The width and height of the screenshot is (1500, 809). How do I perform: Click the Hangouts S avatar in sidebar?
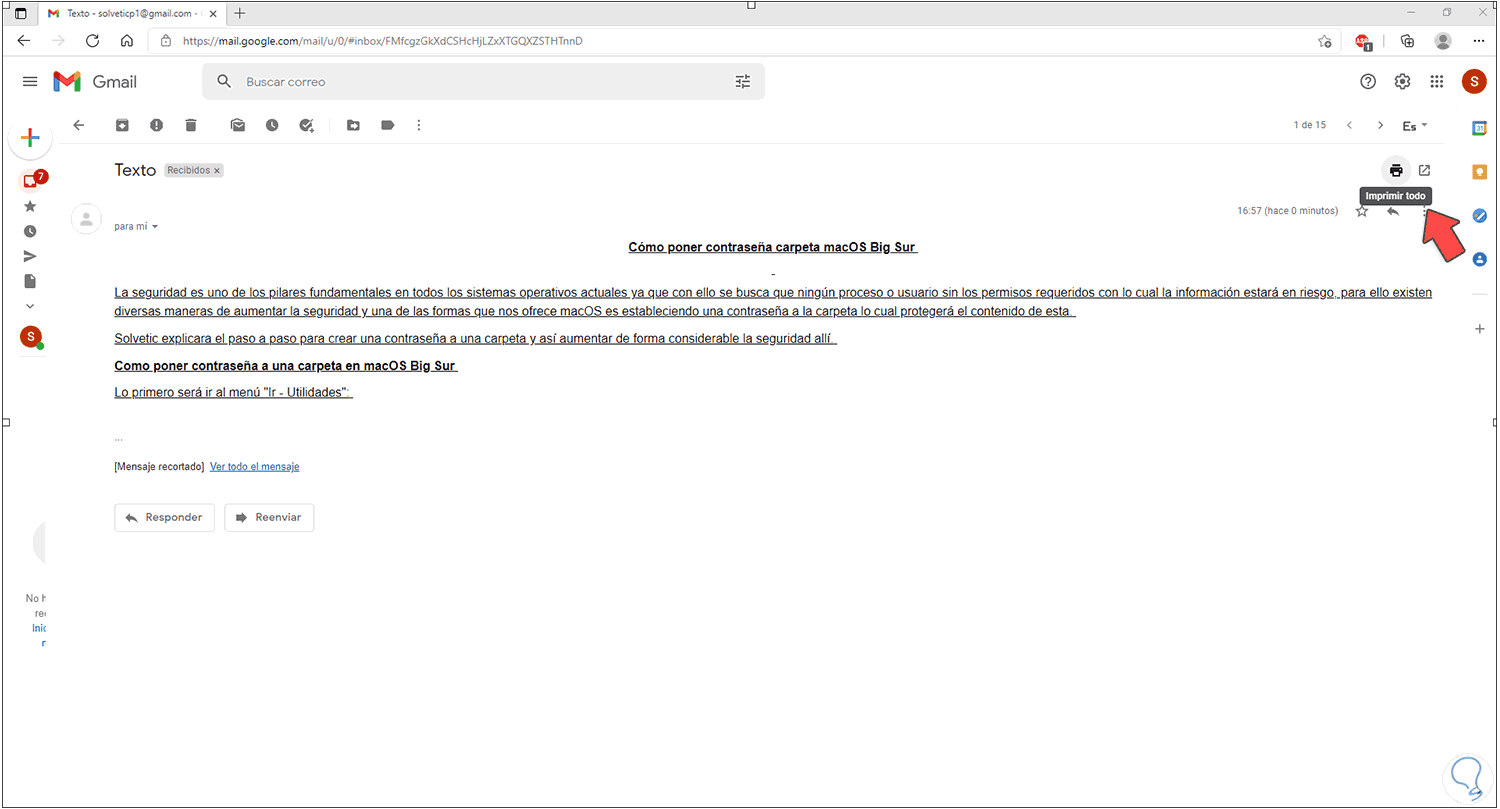pos(31,337)
